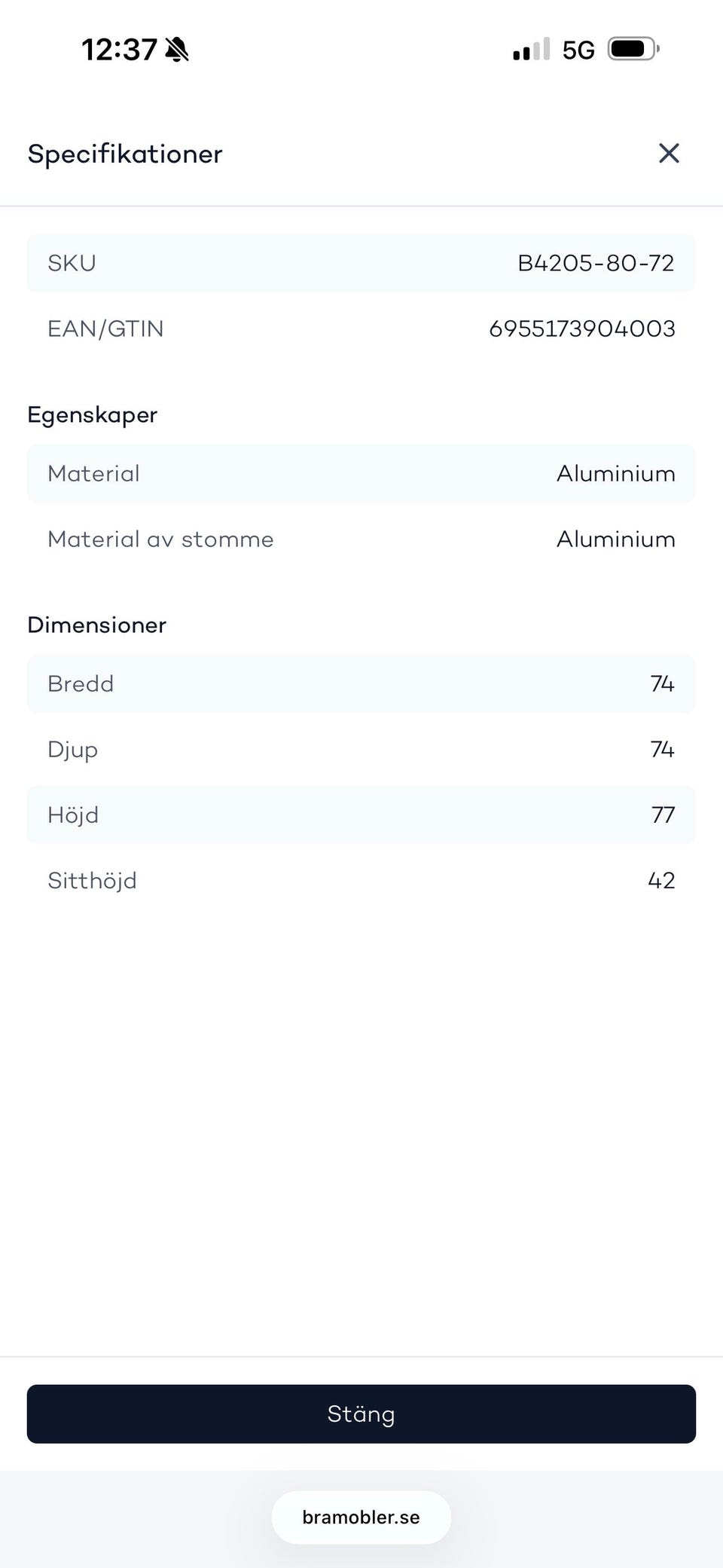This screenshot has height=1568, width=723.
Task: Tap the SKU row label
Action: tap(72, 263)
